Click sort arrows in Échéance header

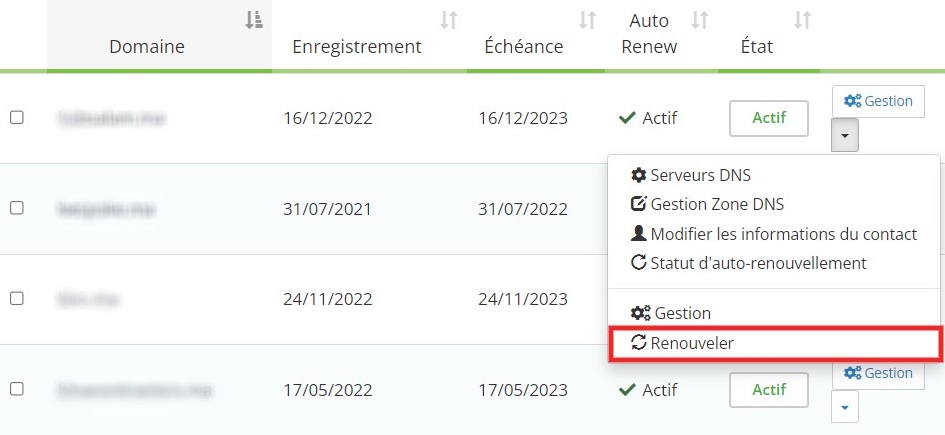(588, 19)
